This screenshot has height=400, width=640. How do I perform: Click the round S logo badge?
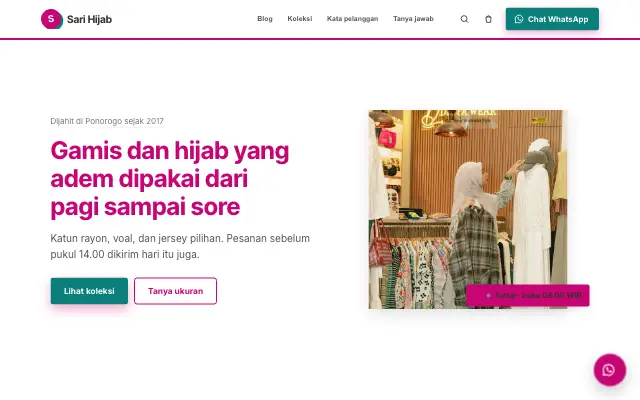tap(51, 19)
